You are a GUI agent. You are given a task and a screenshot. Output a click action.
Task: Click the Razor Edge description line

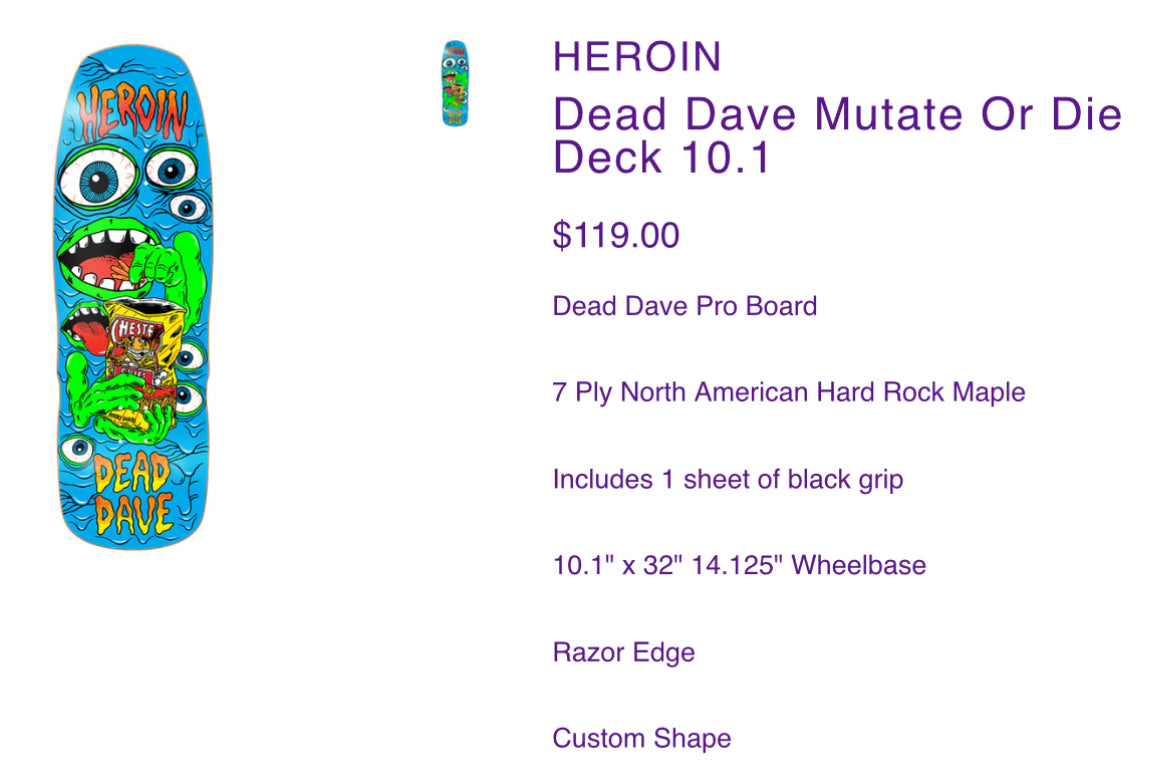point(623,652)
